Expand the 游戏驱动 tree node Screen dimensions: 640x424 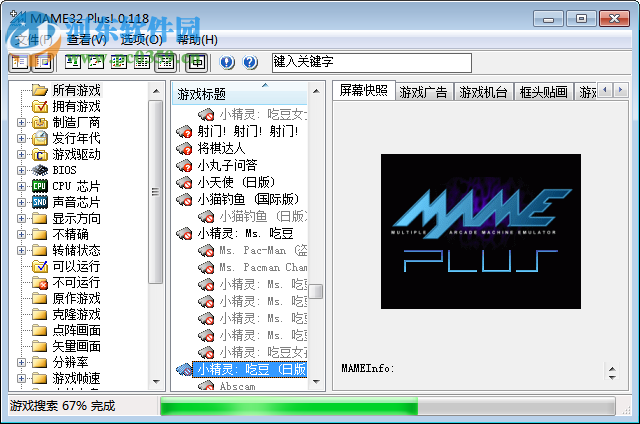click(x=22, y=154)
